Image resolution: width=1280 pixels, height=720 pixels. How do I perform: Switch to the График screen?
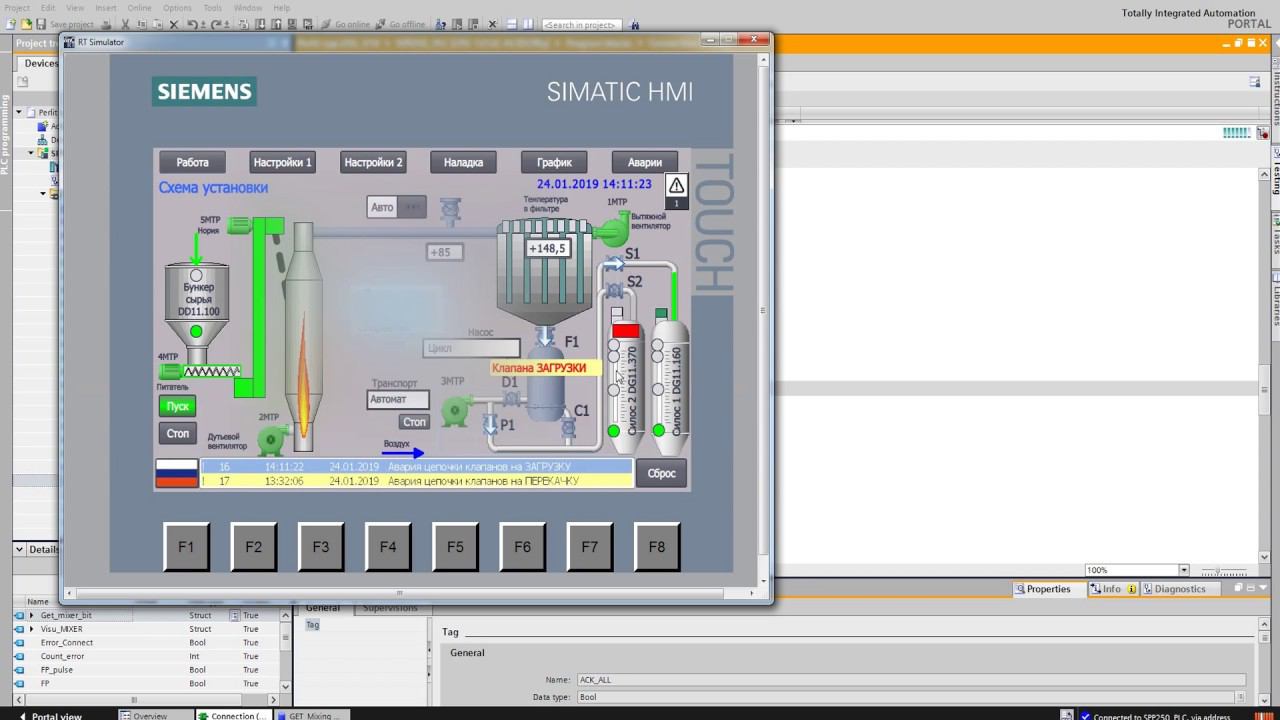554,162
